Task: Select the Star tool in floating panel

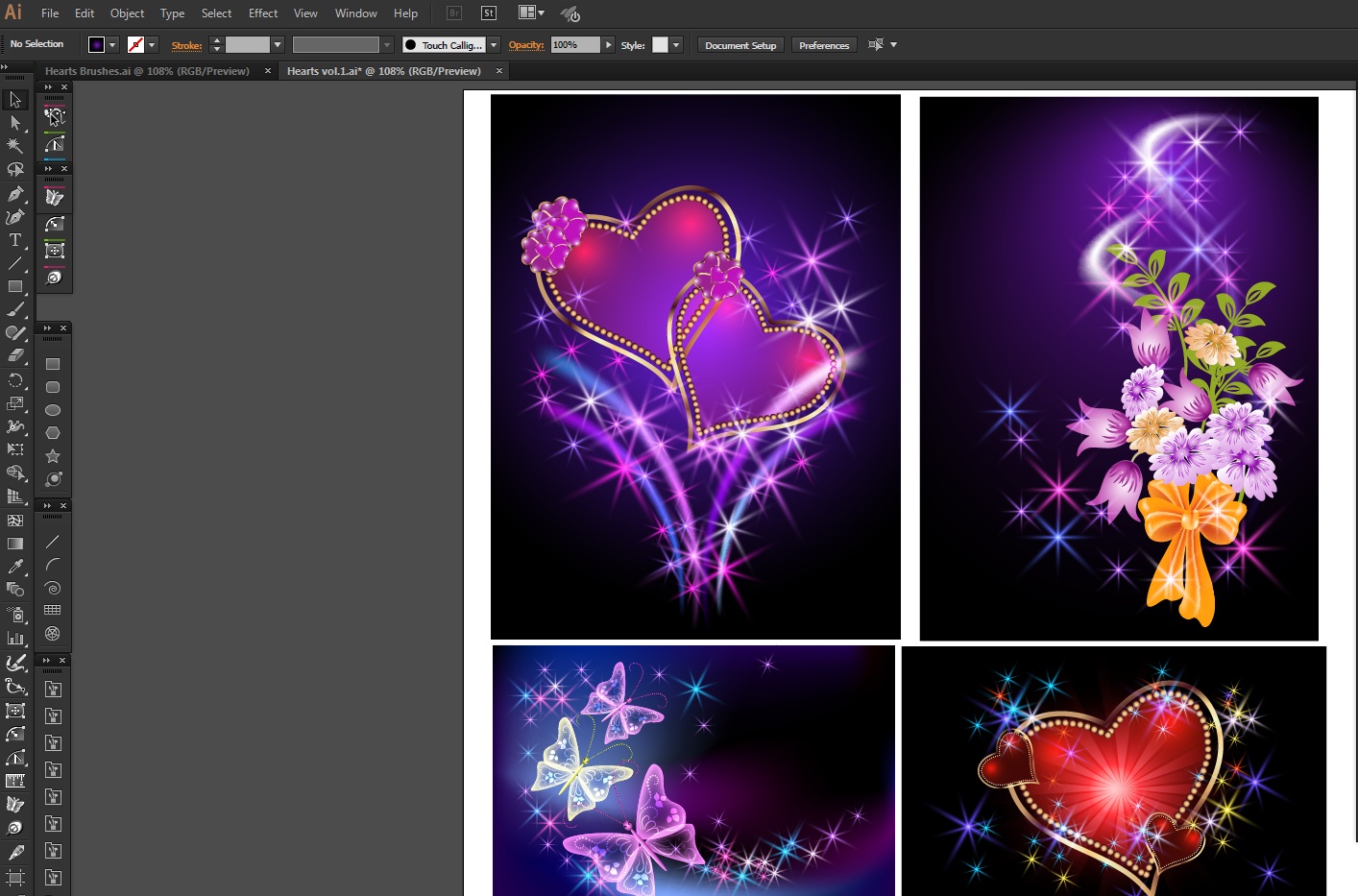Action: click(x=53, y=456)
